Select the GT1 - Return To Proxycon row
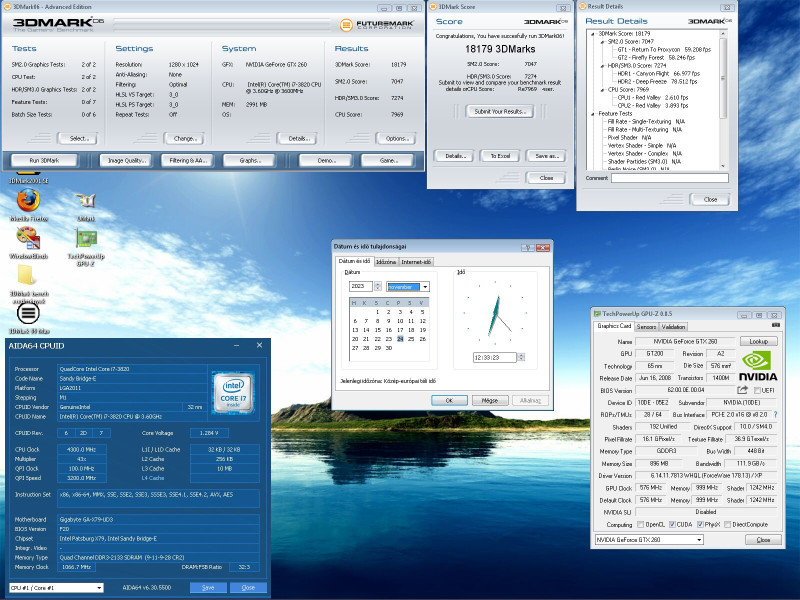Image resolution: width=800 pixels, height=600 pixels. coord(664,49)
